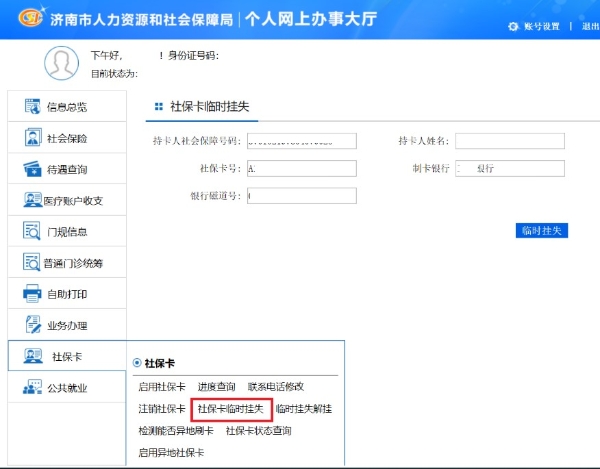
Task: Open the 临时挂失解挂 link
Action: (x=304, y=409)
